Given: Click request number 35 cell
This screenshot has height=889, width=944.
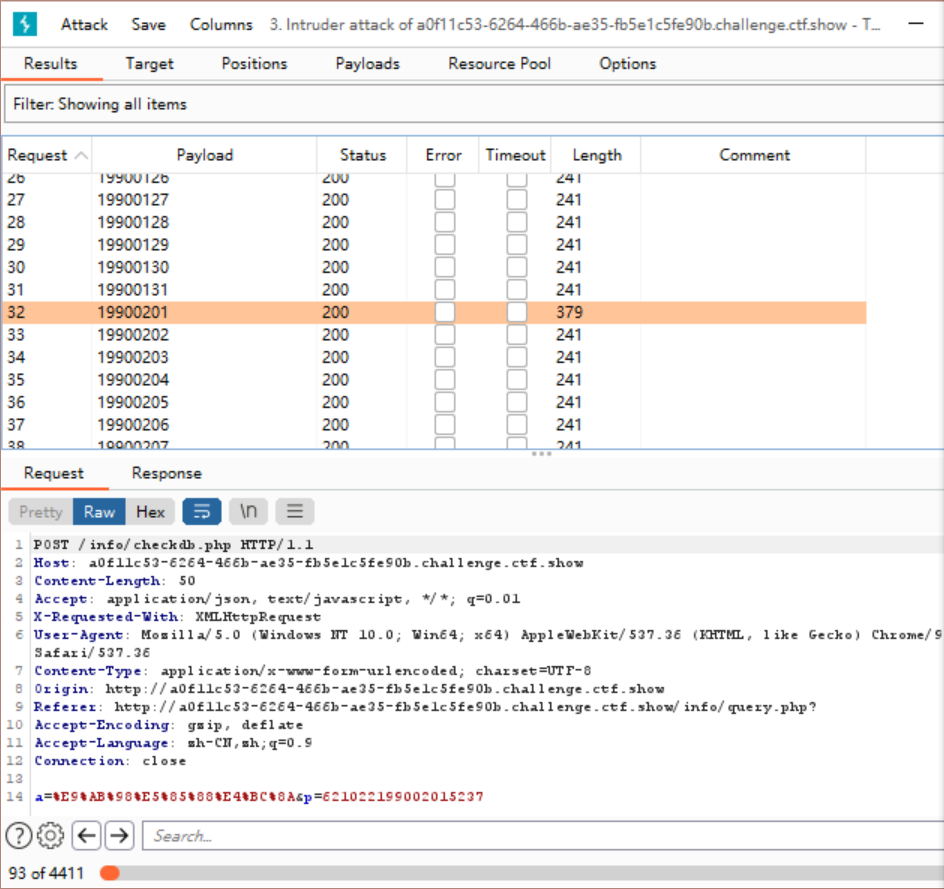Looking at the screenshot, I should (16, 380).
